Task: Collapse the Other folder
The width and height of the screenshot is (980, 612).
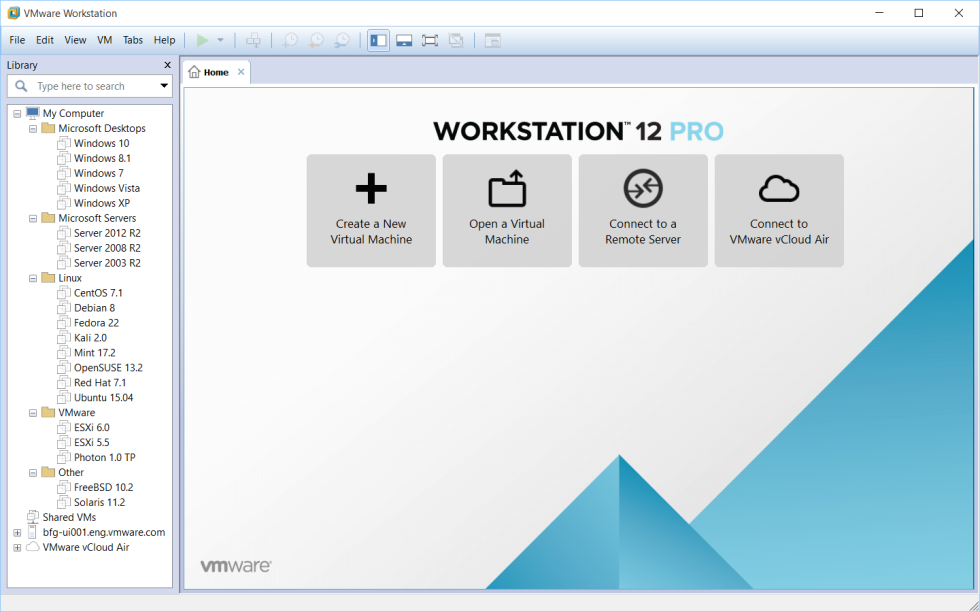Action: pyautogui.click(x=33, y=473)
